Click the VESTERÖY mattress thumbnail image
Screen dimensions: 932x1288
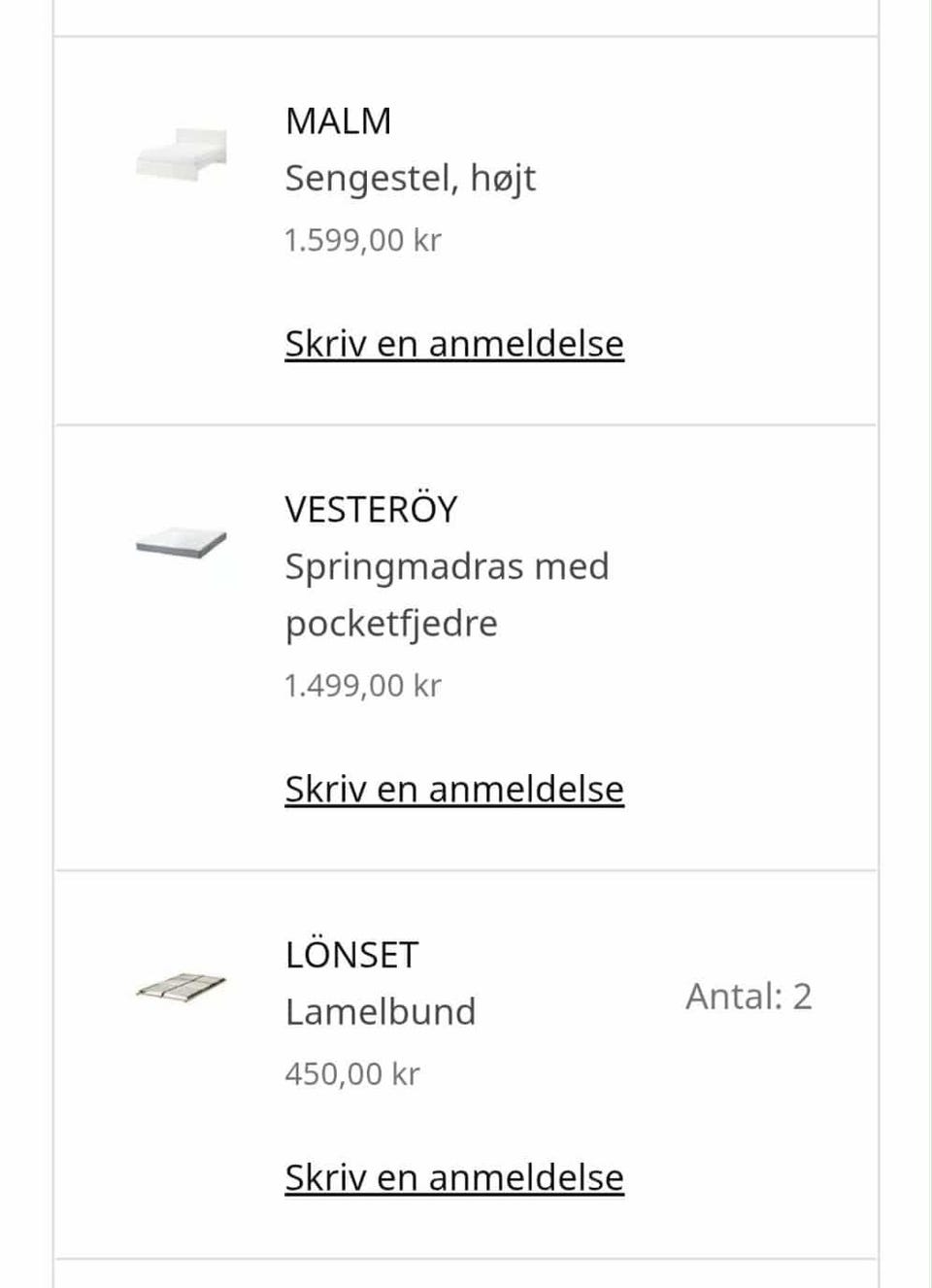tap(182, 542)
